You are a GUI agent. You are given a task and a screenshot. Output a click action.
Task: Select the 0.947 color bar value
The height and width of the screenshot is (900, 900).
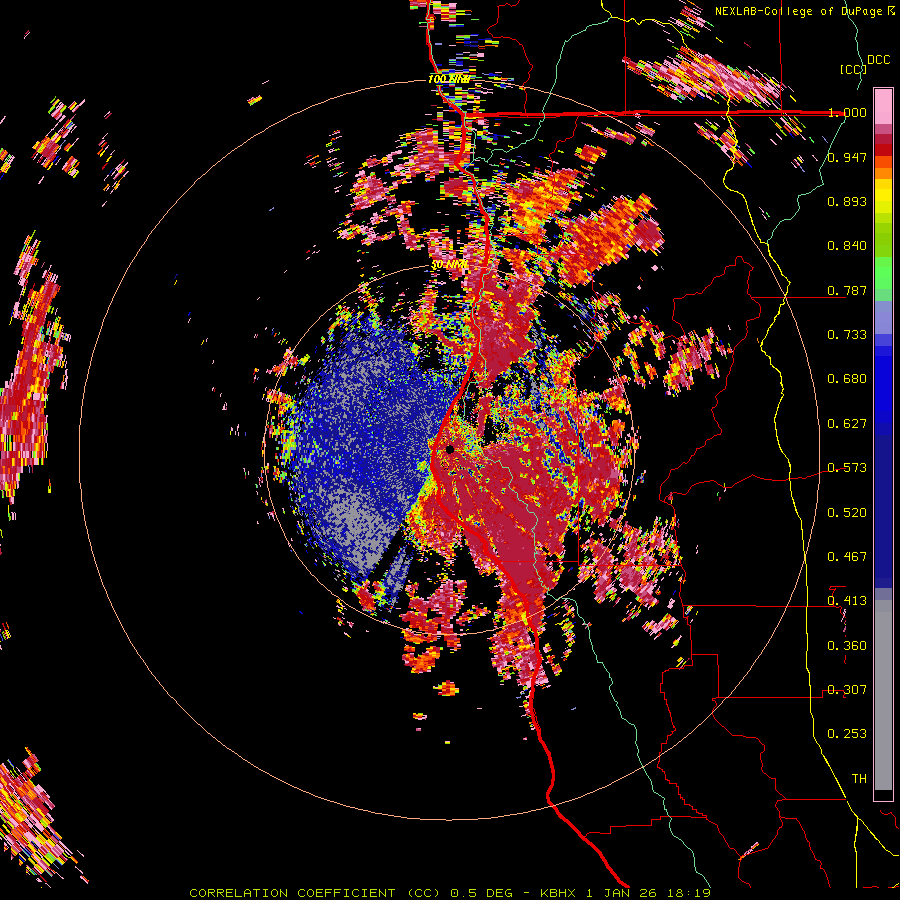(847, 157)
